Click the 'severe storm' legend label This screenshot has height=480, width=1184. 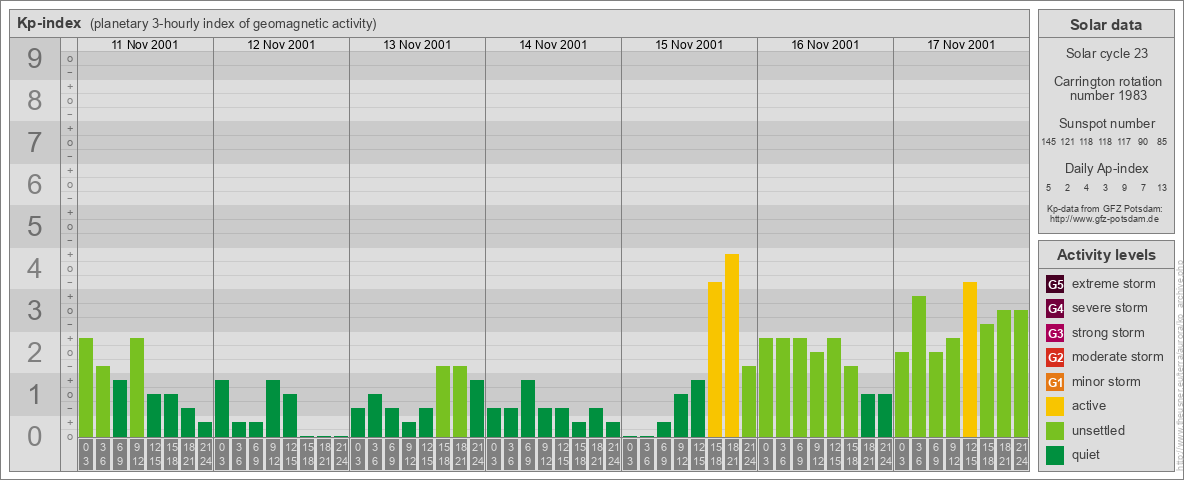coord(1110,308)
